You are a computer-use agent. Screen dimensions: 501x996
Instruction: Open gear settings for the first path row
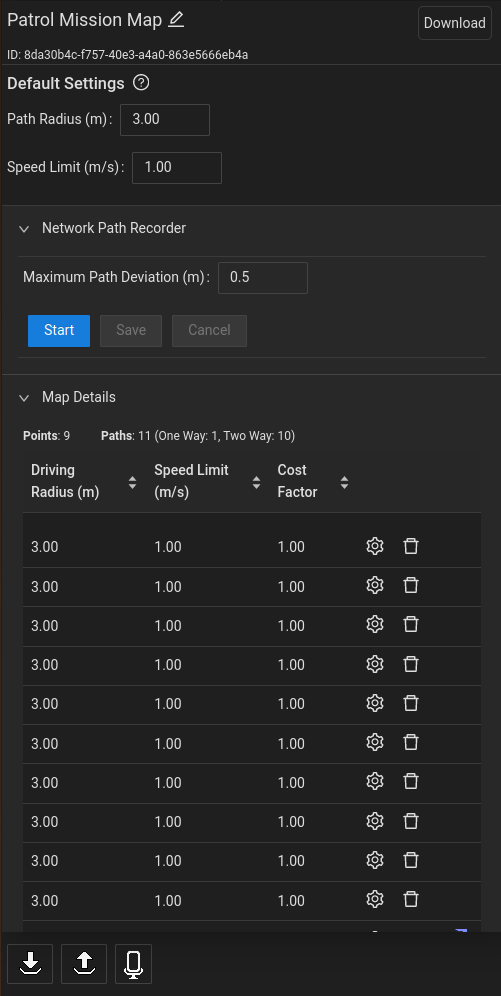click(375, 546)
